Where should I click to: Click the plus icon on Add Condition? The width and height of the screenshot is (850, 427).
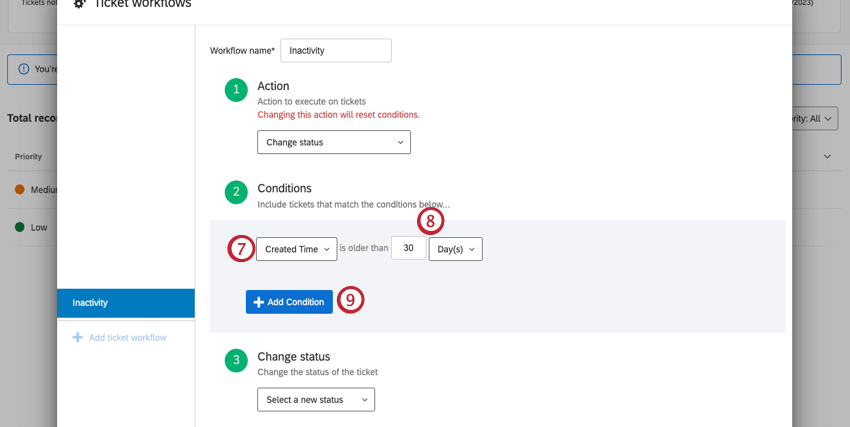tap(258, 302)
